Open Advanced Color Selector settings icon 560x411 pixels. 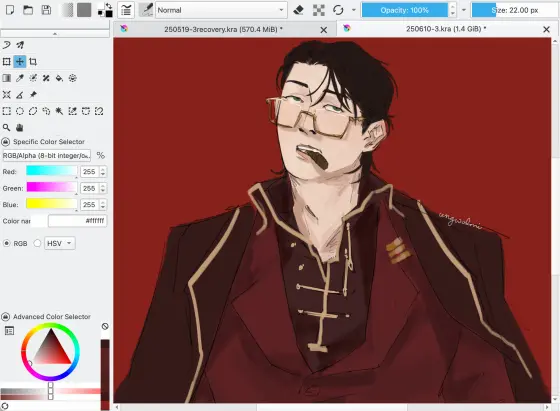click(9, 331)
